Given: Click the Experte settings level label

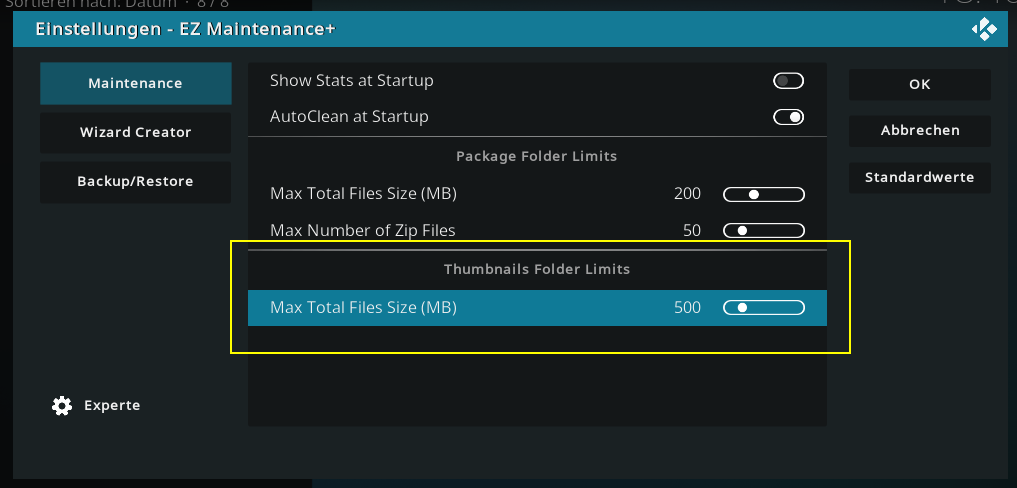Looking at the screenshot, I should coord(112,406).
